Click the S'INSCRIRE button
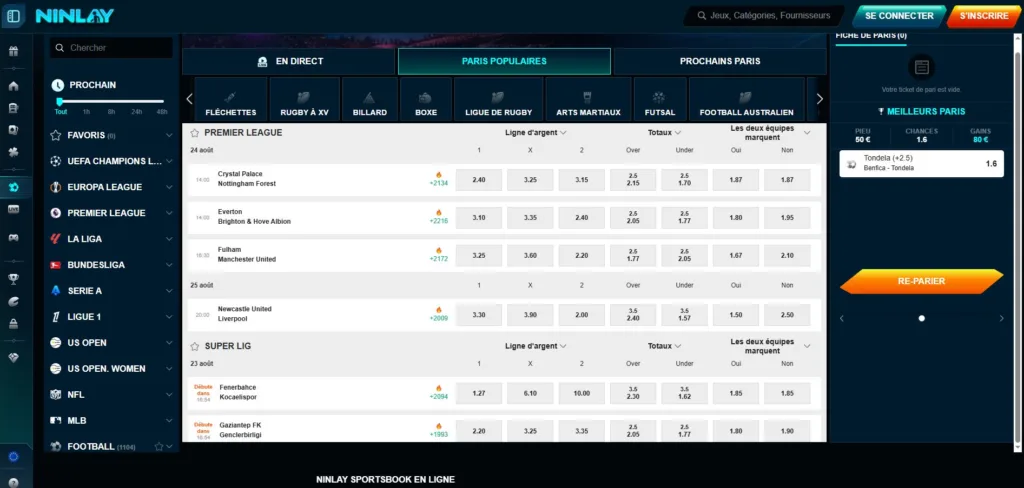 [984, 16]
